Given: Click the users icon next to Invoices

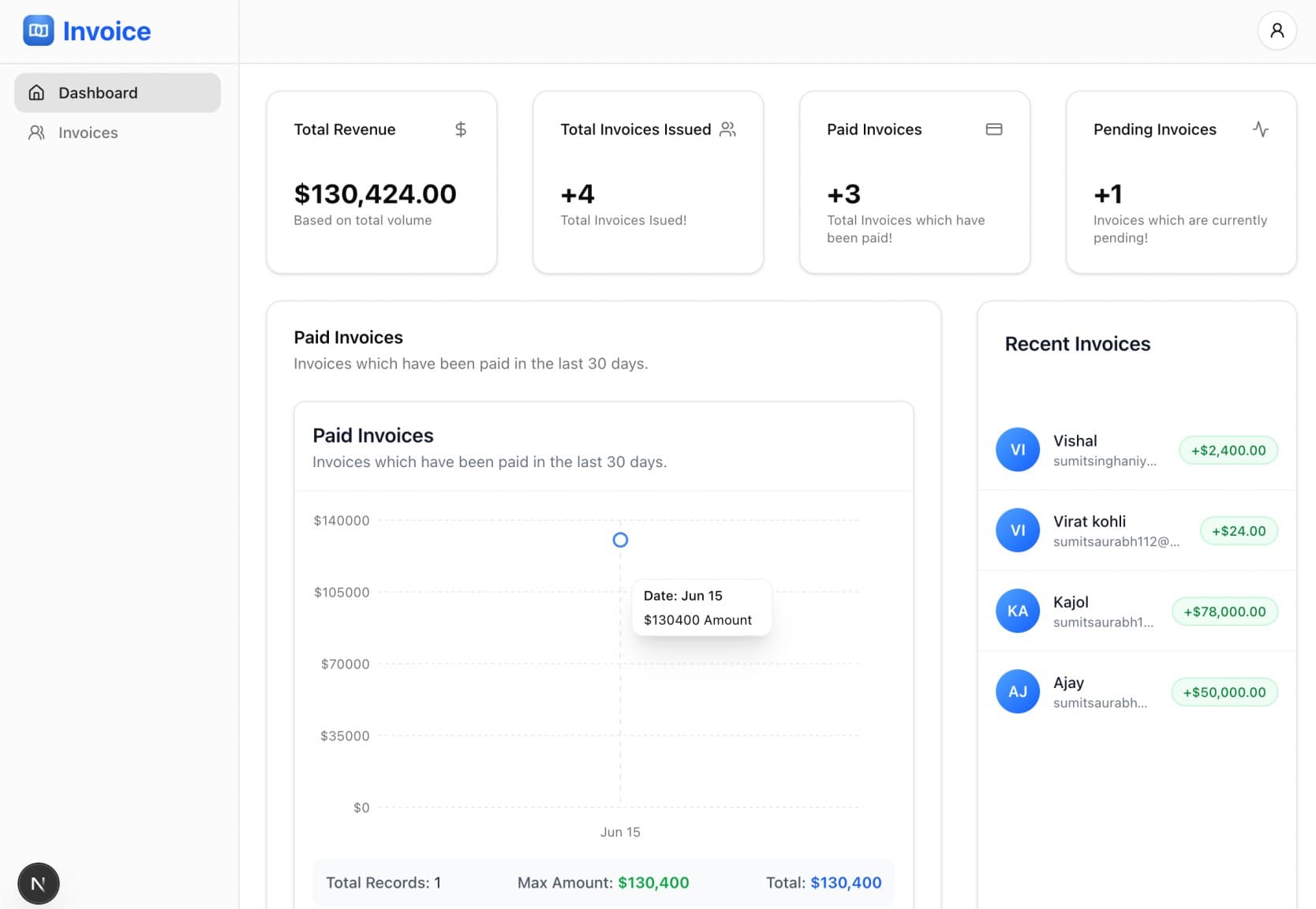Looking at the screenshot, I should (x=36, y=133).
